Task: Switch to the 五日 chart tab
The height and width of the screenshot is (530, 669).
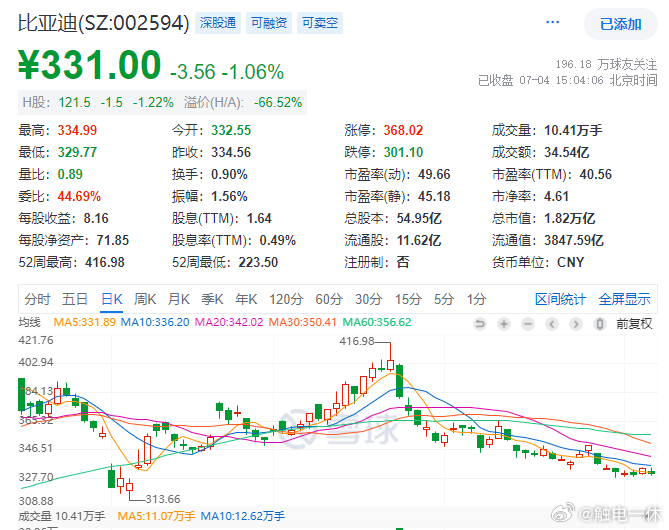Action: tap(75, 299)
